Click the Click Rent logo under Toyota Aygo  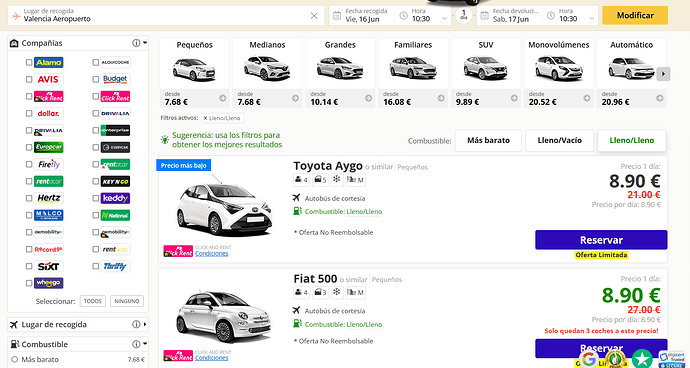click(x=178, y=251)
